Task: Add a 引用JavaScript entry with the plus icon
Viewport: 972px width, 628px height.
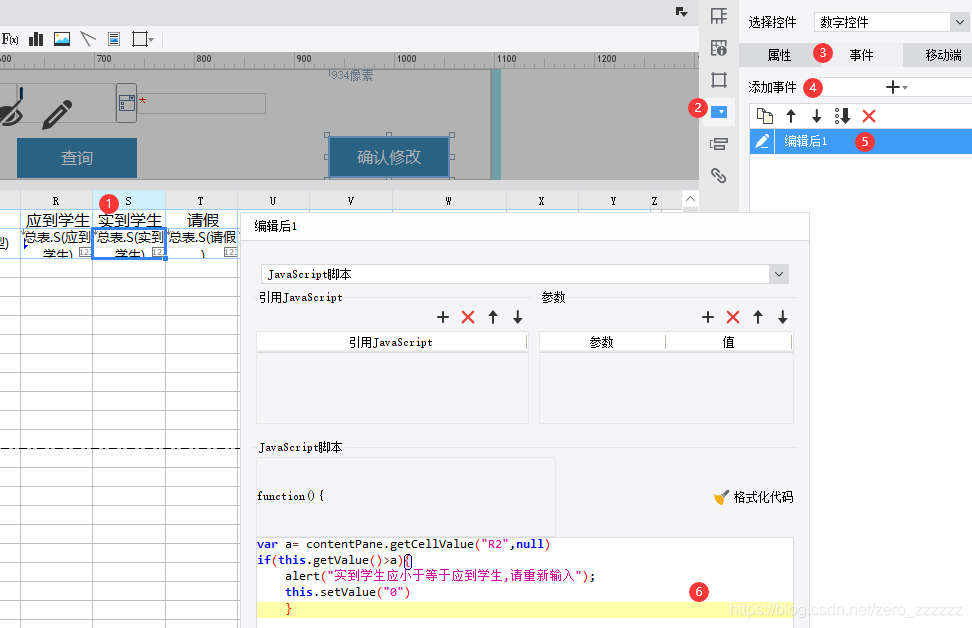Action: click(x=443, y=317)
